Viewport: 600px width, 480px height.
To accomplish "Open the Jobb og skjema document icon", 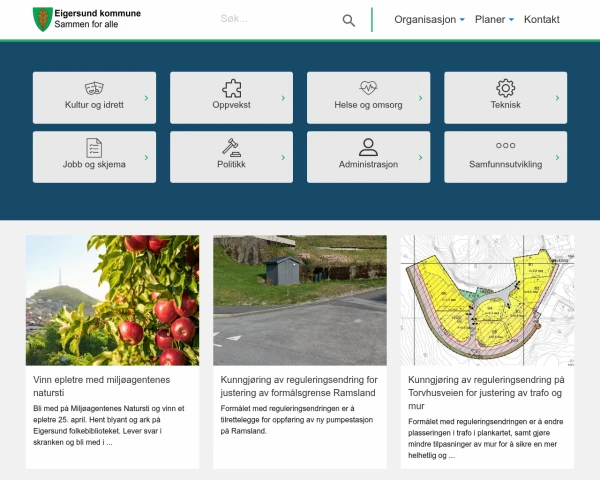I will tap(94, 147).
